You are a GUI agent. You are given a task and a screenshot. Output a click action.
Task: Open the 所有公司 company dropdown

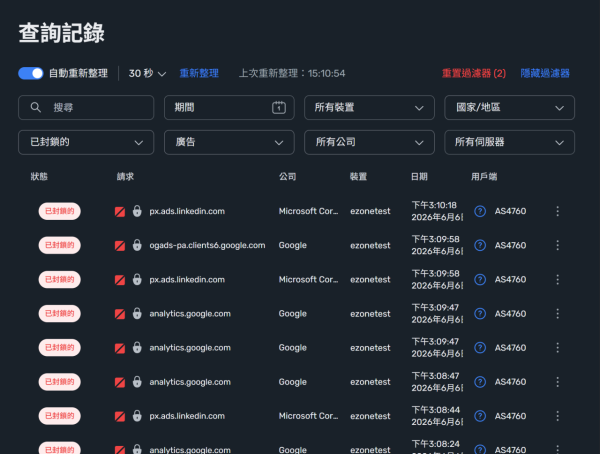point(369,142)
